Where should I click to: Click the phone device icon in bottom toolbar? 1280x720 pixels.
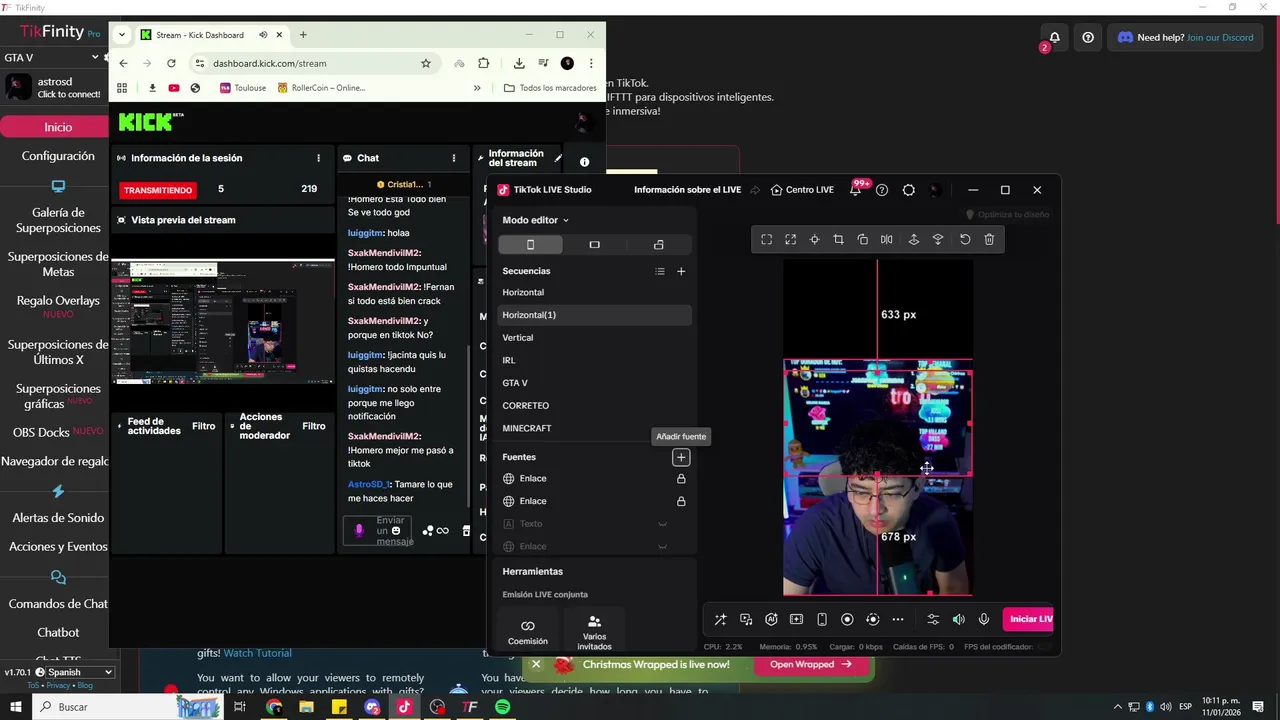click(822, 620)
